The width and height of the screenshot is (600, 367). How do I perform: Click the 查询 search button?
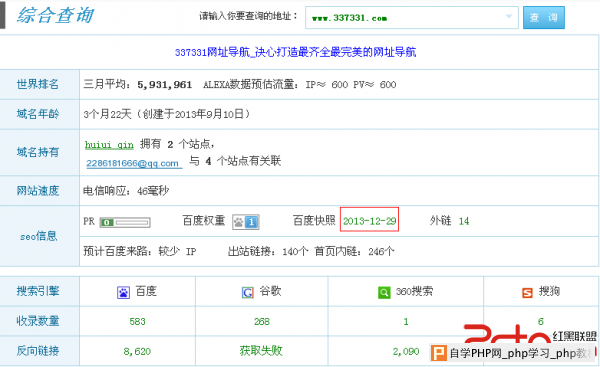(544, 17)
